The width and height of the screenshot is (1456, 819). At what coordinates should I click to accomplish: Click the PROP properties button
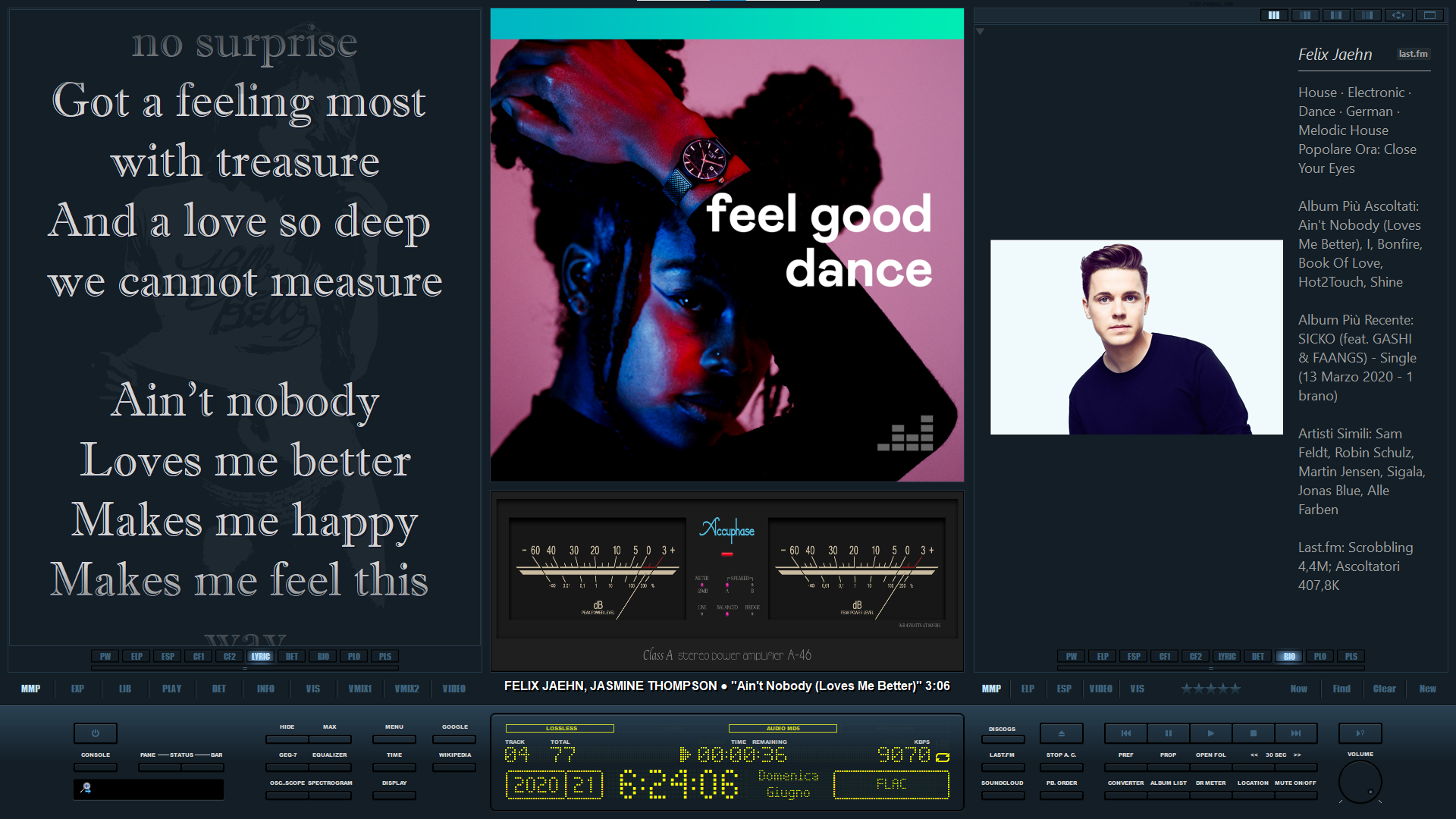pyautogui.click(x=1168, y=767)
